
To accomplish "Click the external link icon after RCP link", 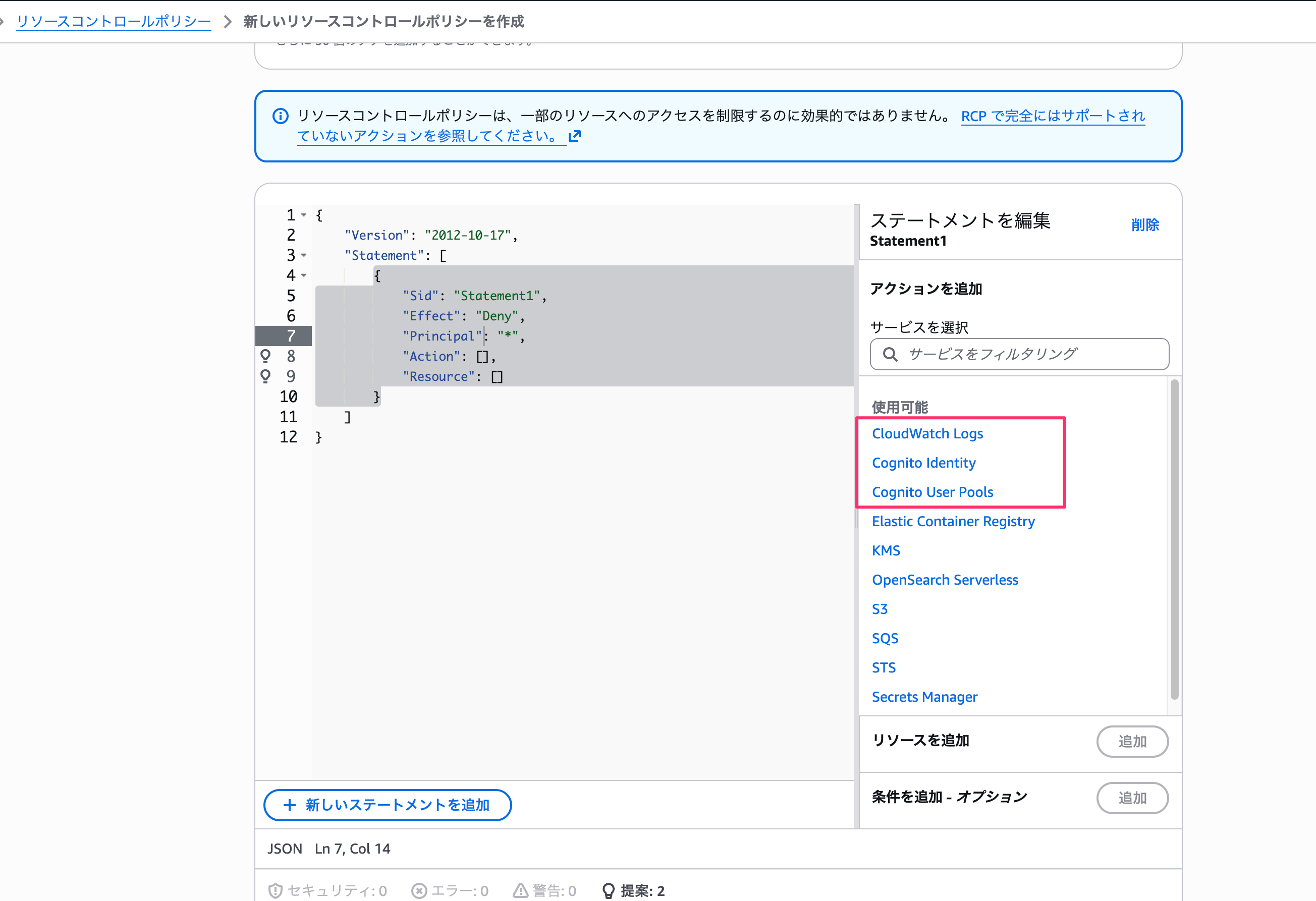I will [574, 136].
